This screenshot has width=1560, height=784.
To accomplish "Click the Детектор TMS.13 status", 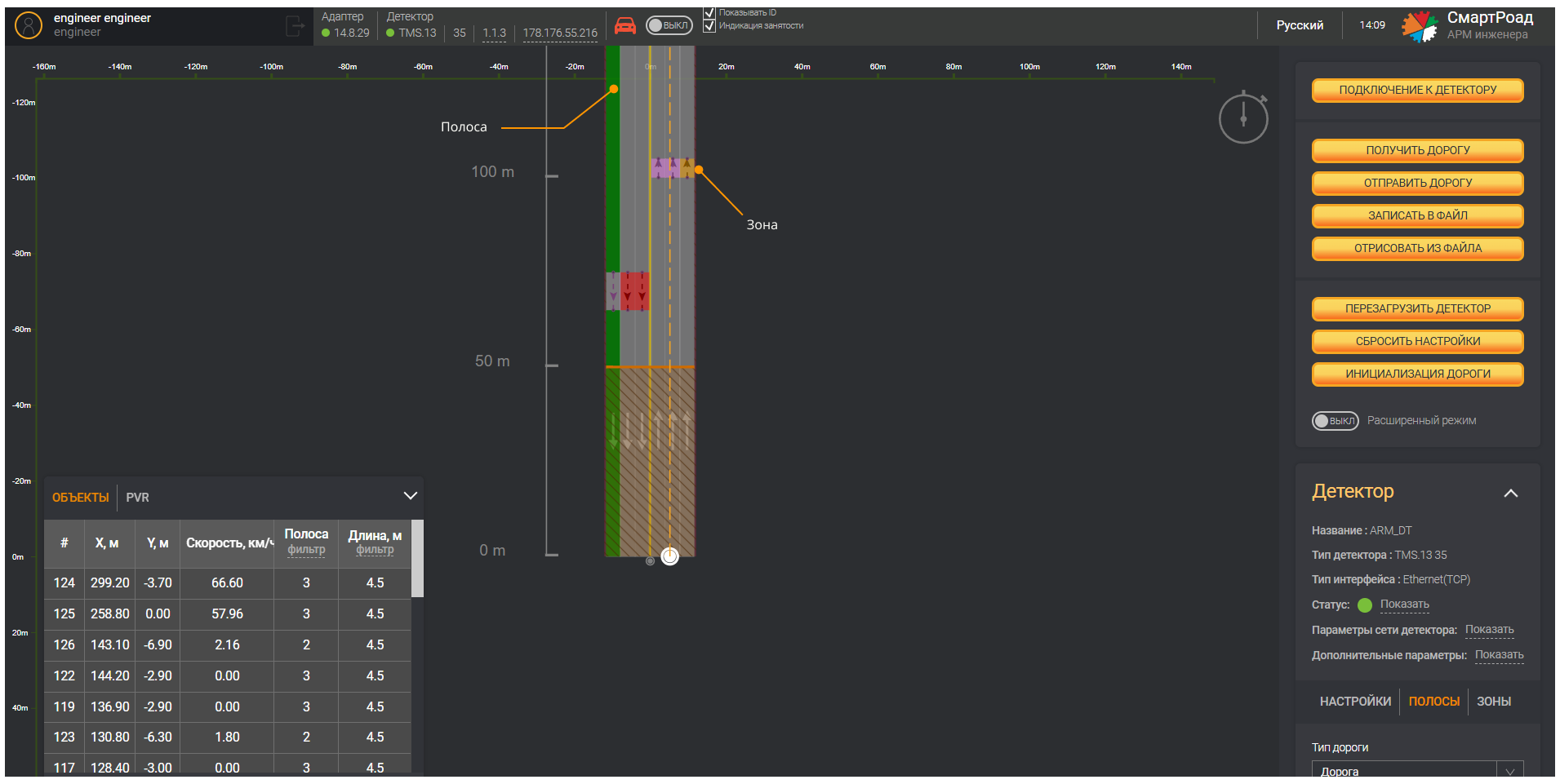I will pyautogui.click(x=411, y=25).
